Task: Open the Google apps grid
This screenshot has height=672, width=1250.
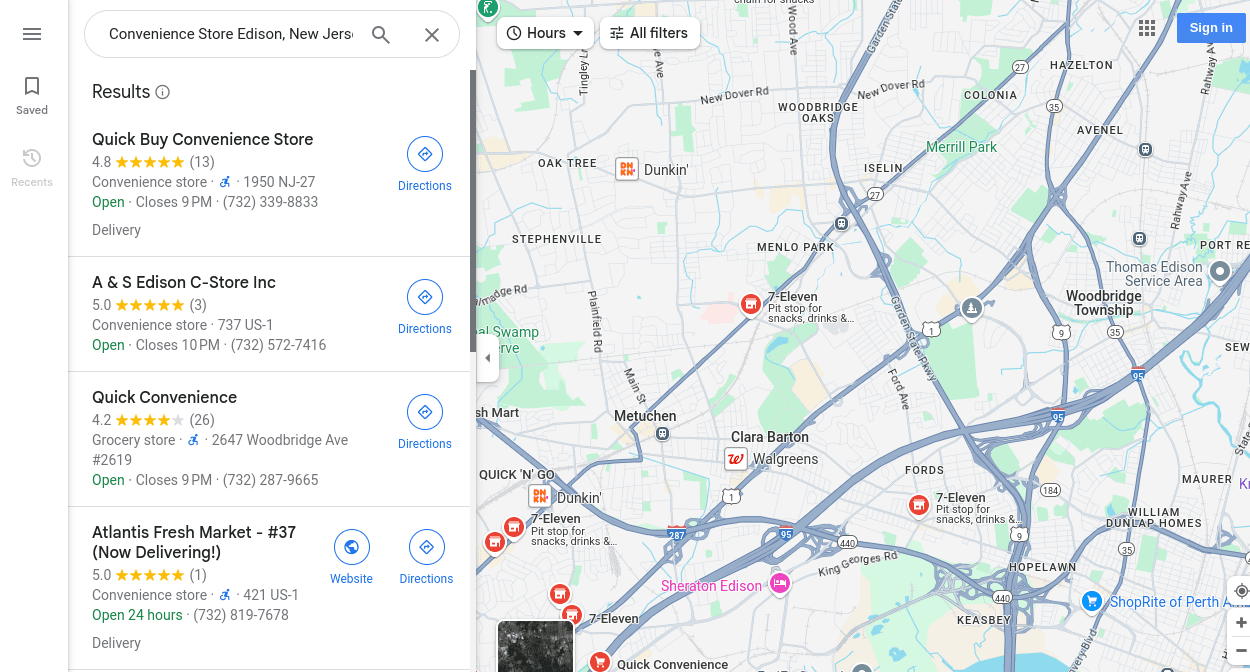Action: tap(1146, 27)
